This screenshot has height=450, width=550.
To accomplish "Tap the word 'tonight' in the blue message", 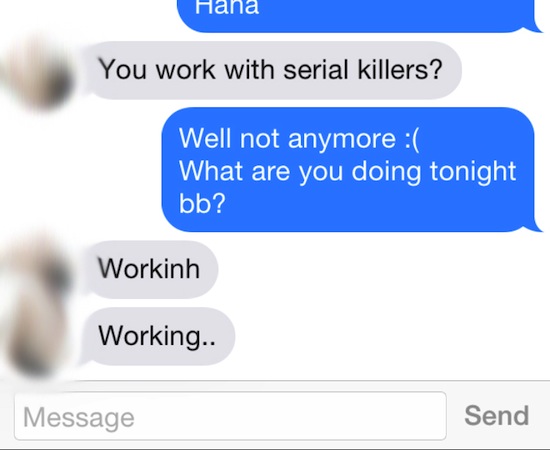I will tap(473, 172).
